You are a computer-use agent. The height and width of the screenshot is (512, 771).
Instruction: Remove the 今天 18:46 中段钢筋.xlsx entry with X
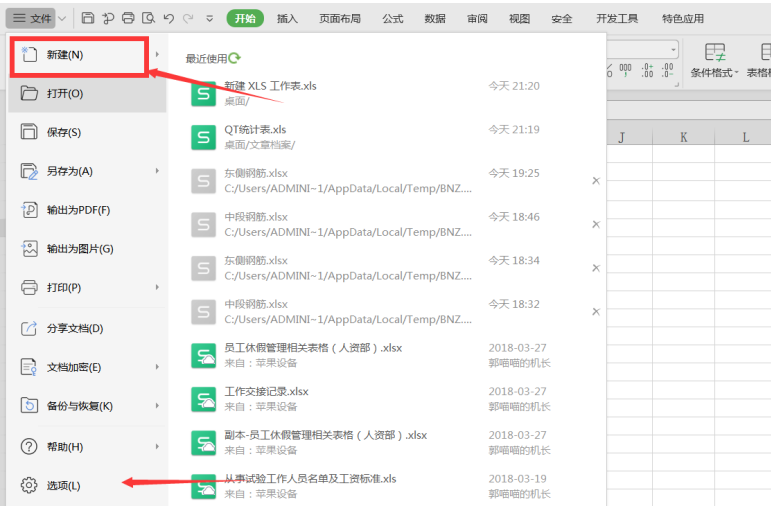(596, 224)
